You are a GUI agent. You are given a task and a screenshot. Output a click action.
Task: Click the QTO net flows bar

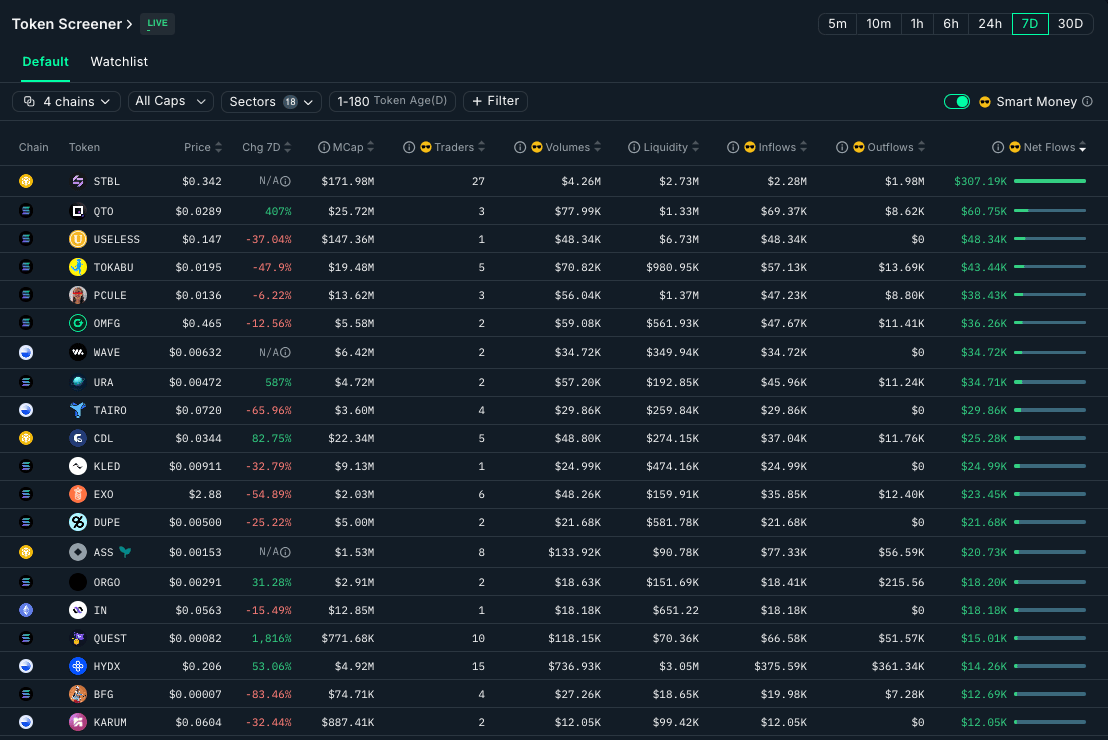coord(1050,211)
